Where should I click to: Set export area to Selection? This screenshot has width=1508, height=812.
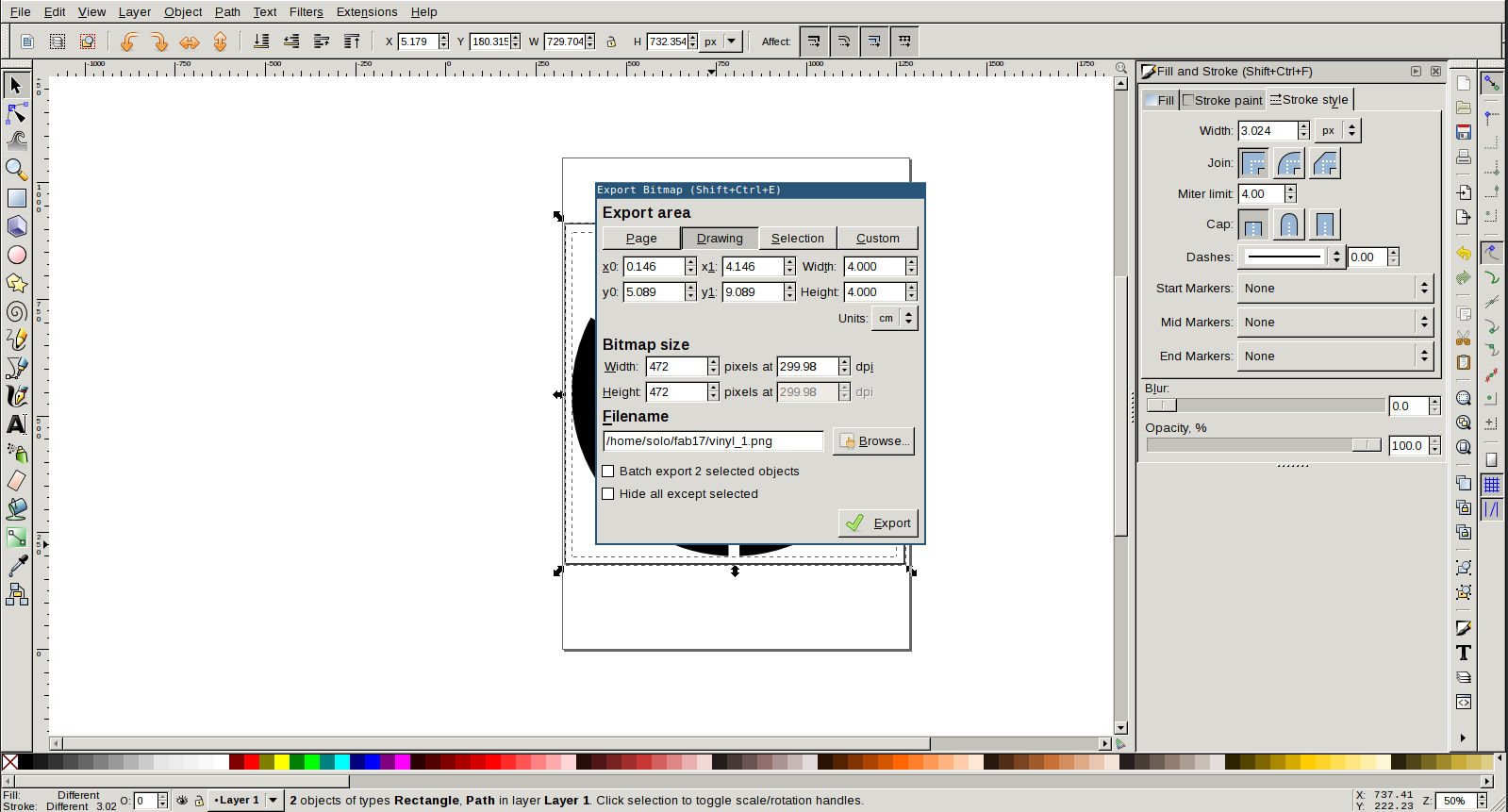798,239
